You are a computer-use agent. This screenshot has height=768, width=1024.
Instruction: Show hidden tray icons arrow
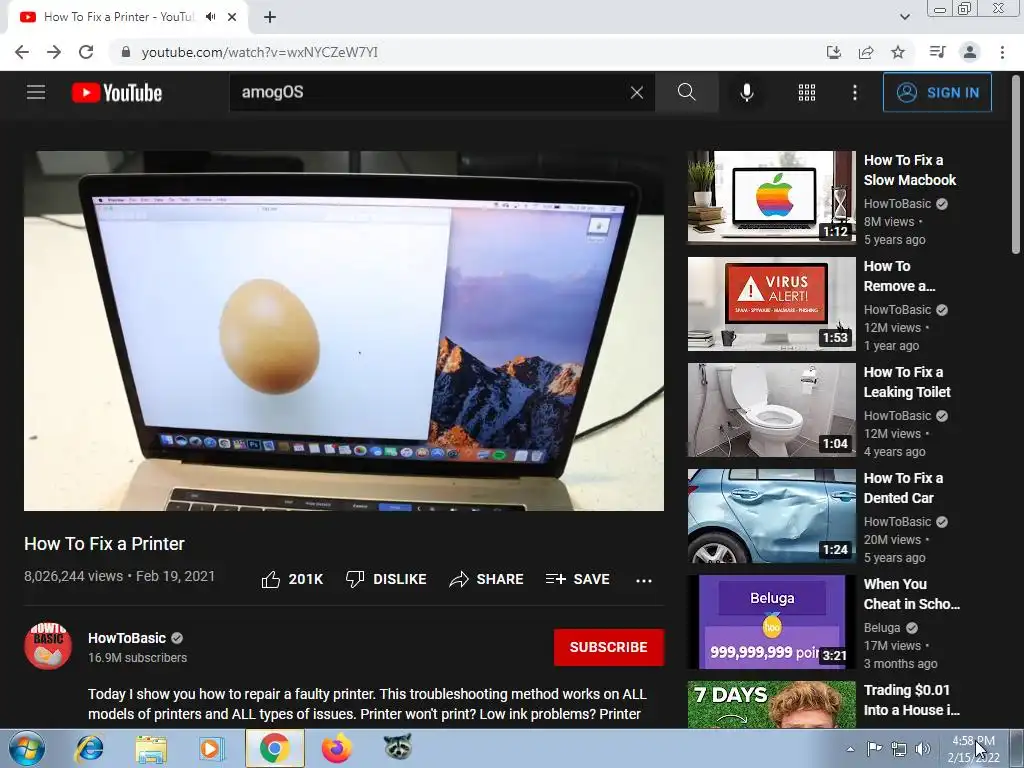point(850,749)
